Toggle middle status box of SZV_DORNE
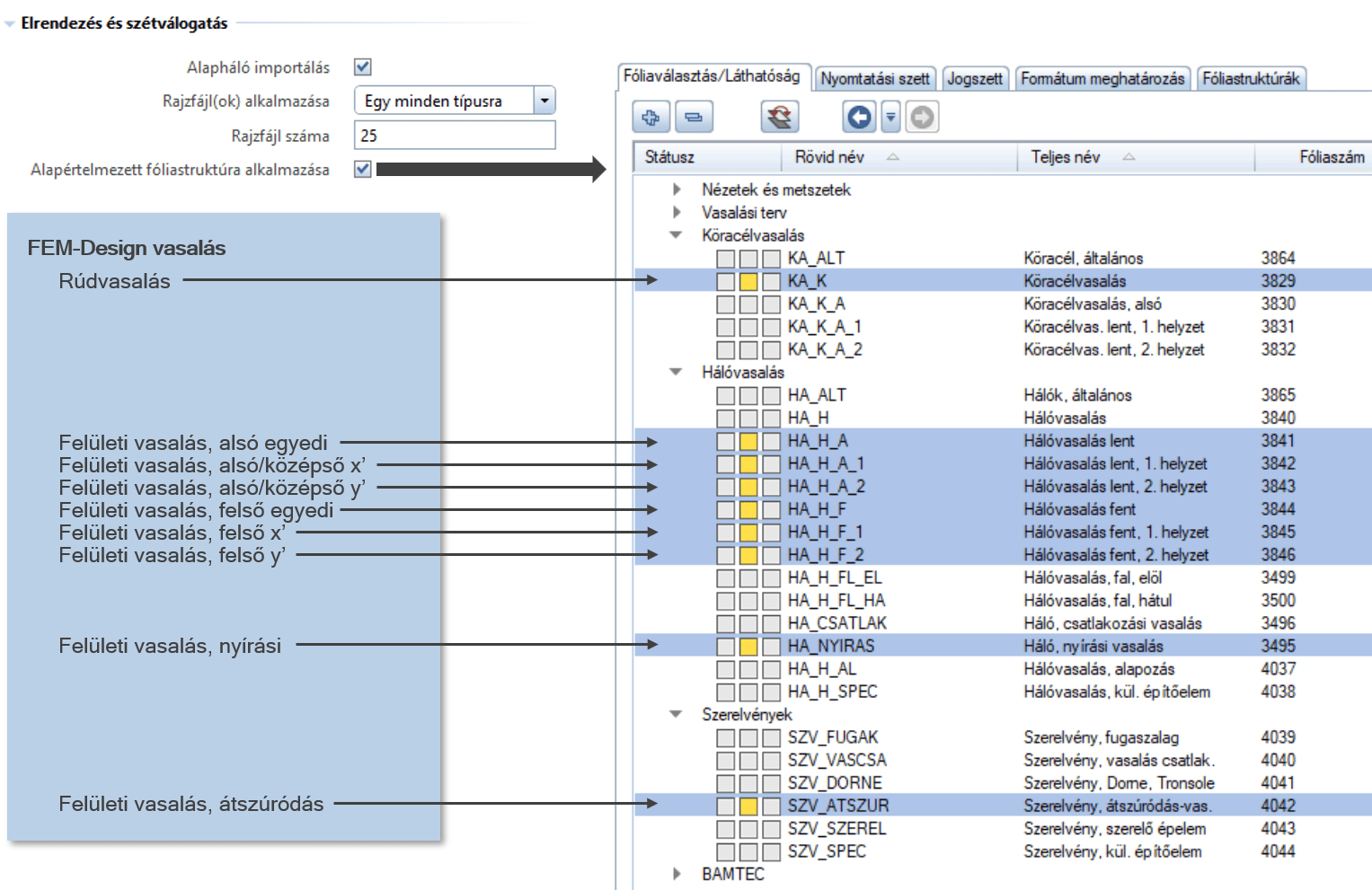This screenshot has width=1372, height=890. click(748, 783)
